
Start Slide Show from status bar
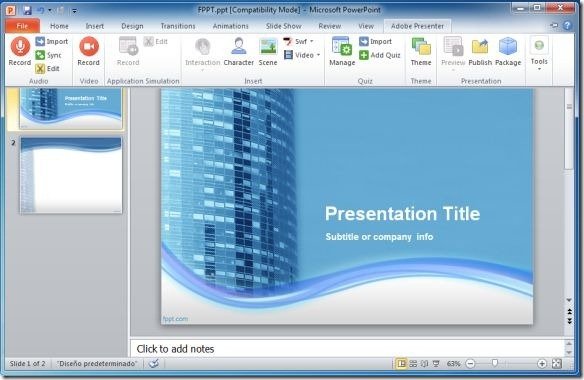pyautogui.click(x=436, y=364)
